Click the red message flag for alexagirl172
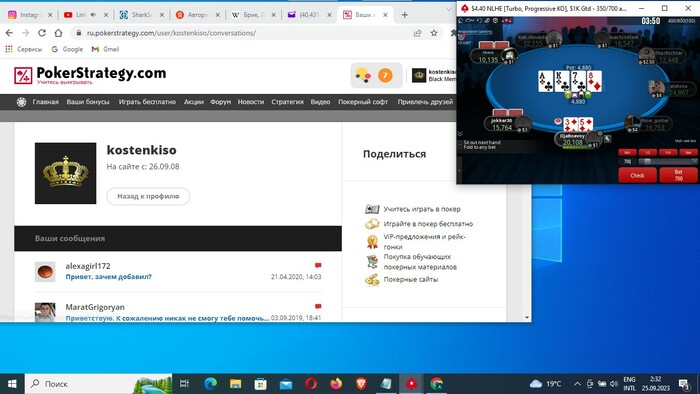The width and height of the screenshot is (700, 394). 318,265
